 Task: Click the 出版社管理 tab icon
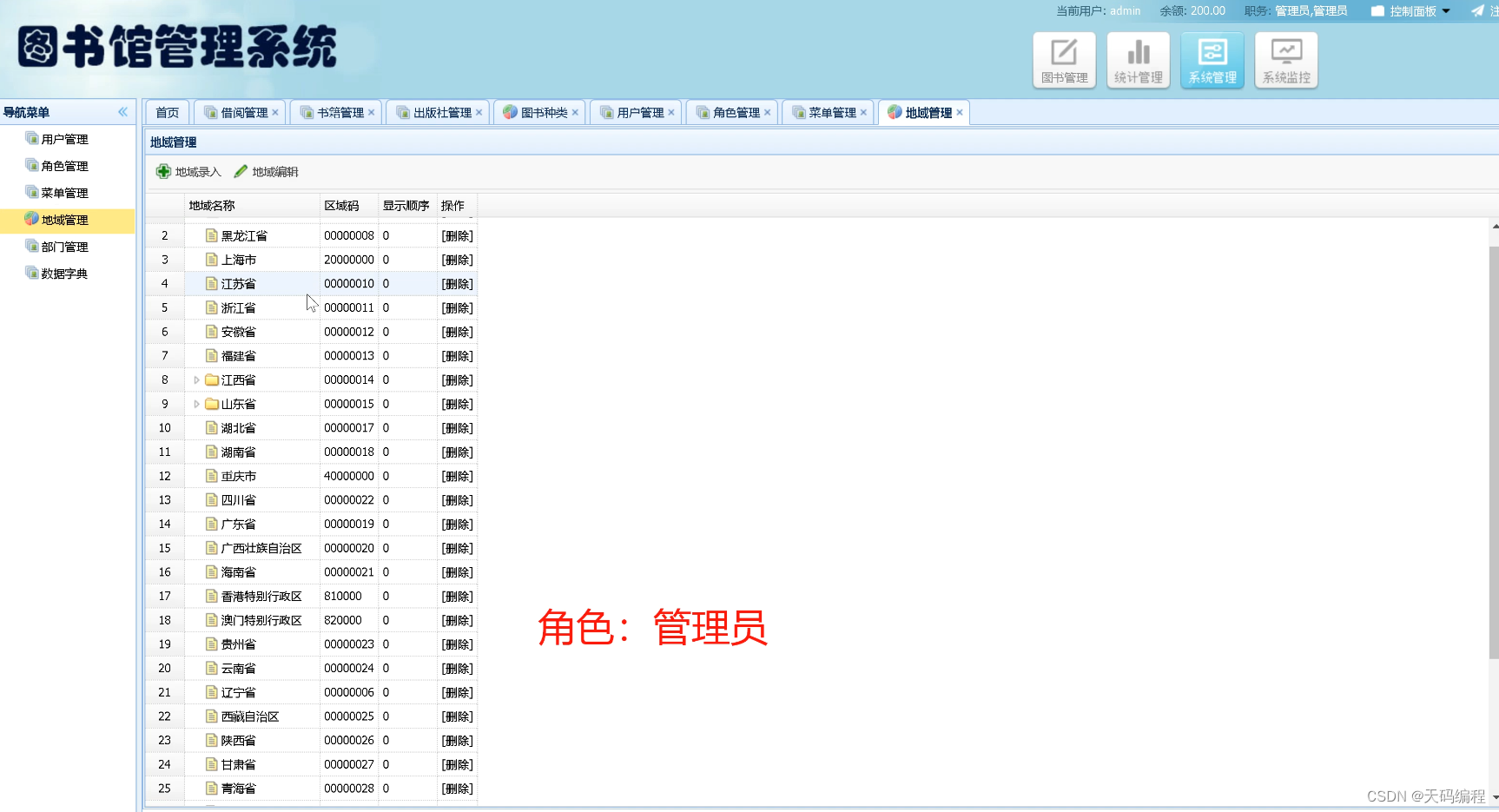tap(403, 113)
